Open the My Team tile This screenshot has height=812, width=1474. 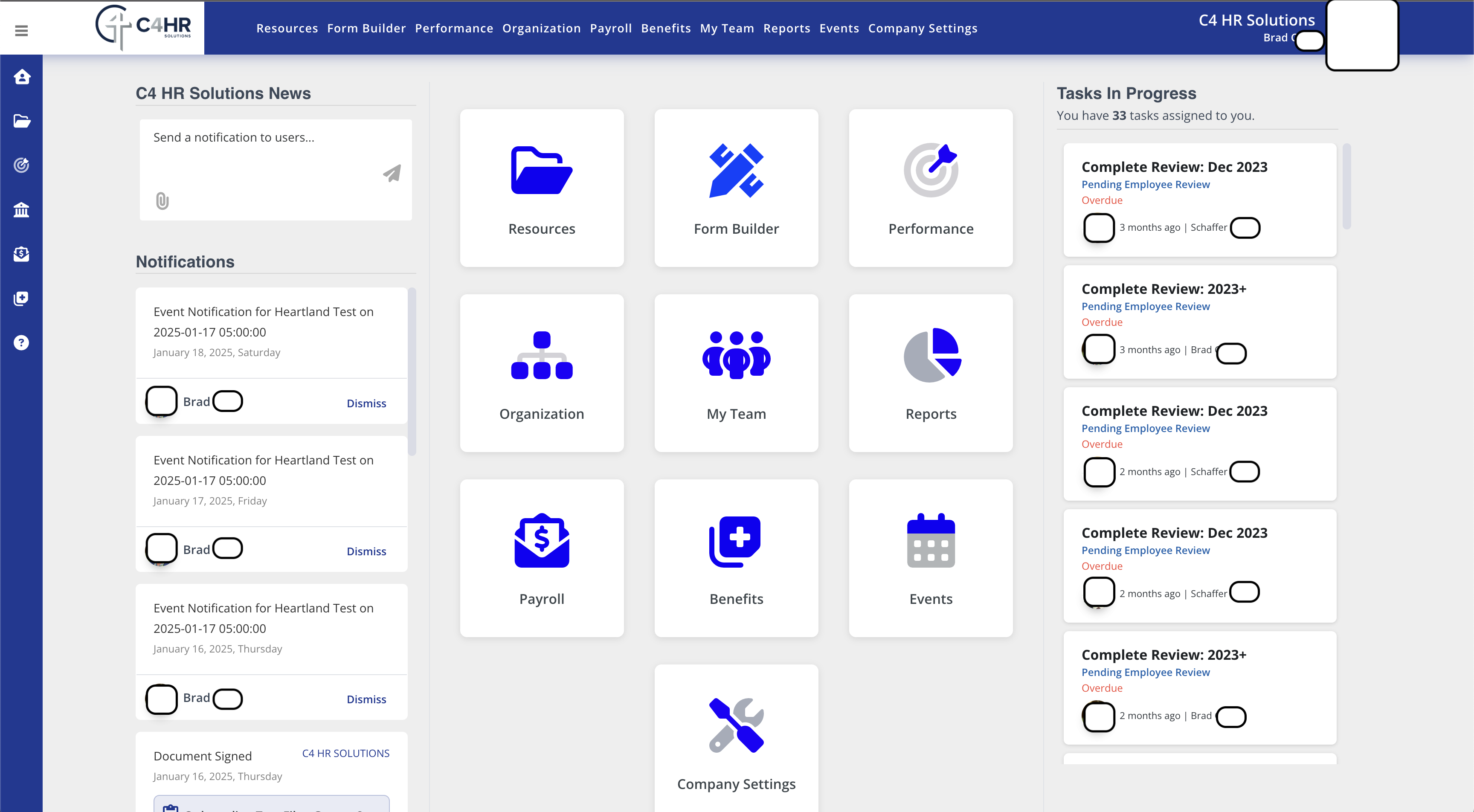coord(736,373)
